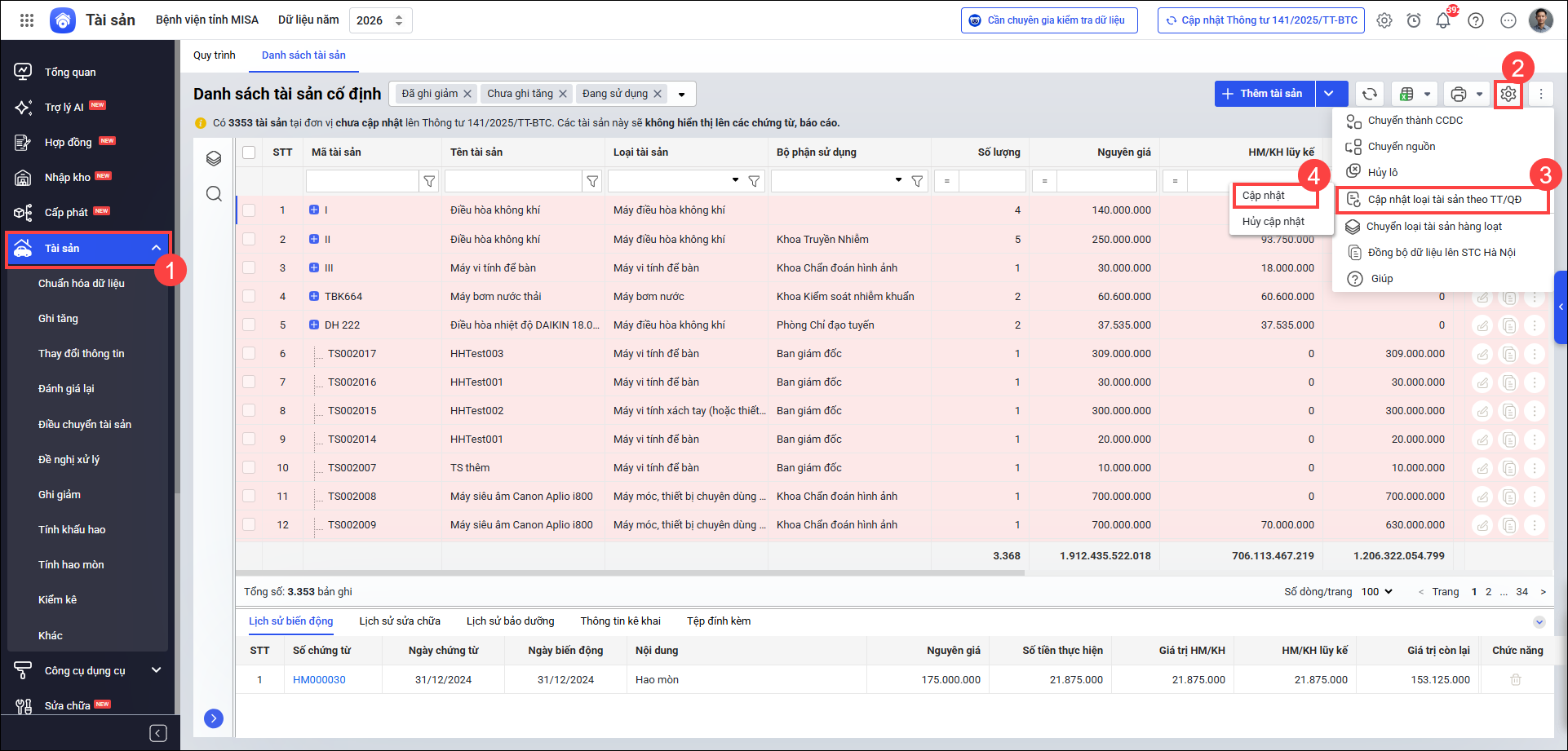The image size is (1568, 751).
Task: Click the search magnifier icon beside table
Action: 214,193
